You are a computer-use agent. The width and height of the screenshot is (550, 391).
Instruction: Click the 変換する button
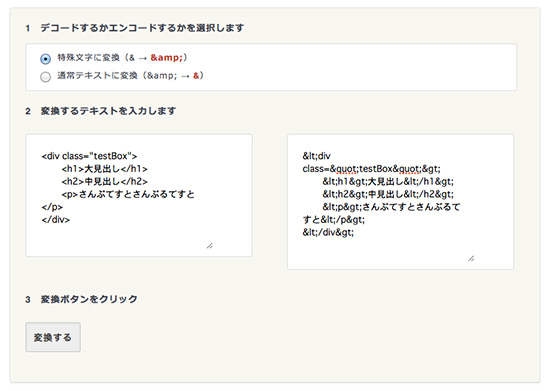pyautogui.click(x=53, y=337)
